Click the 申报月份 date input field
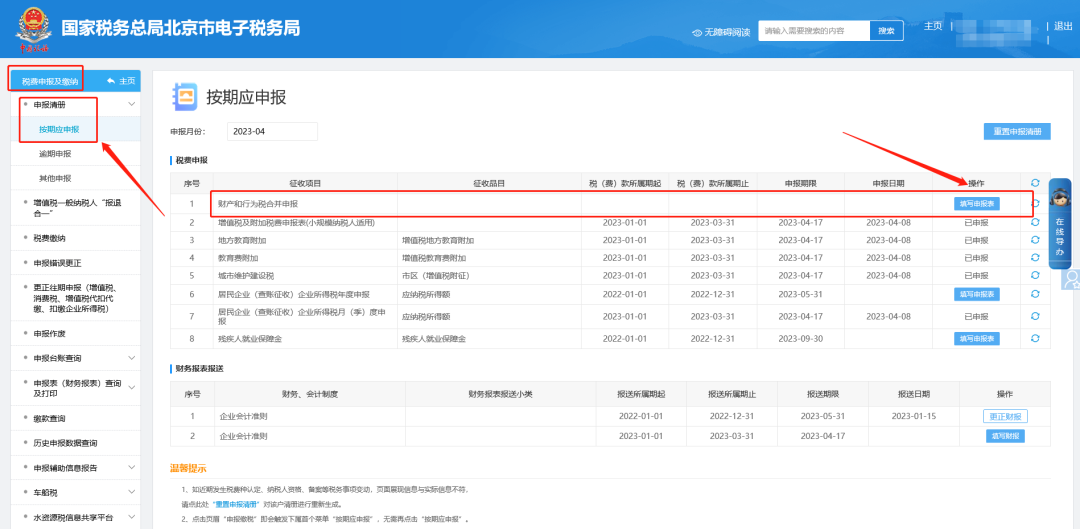 pos(272,132)
